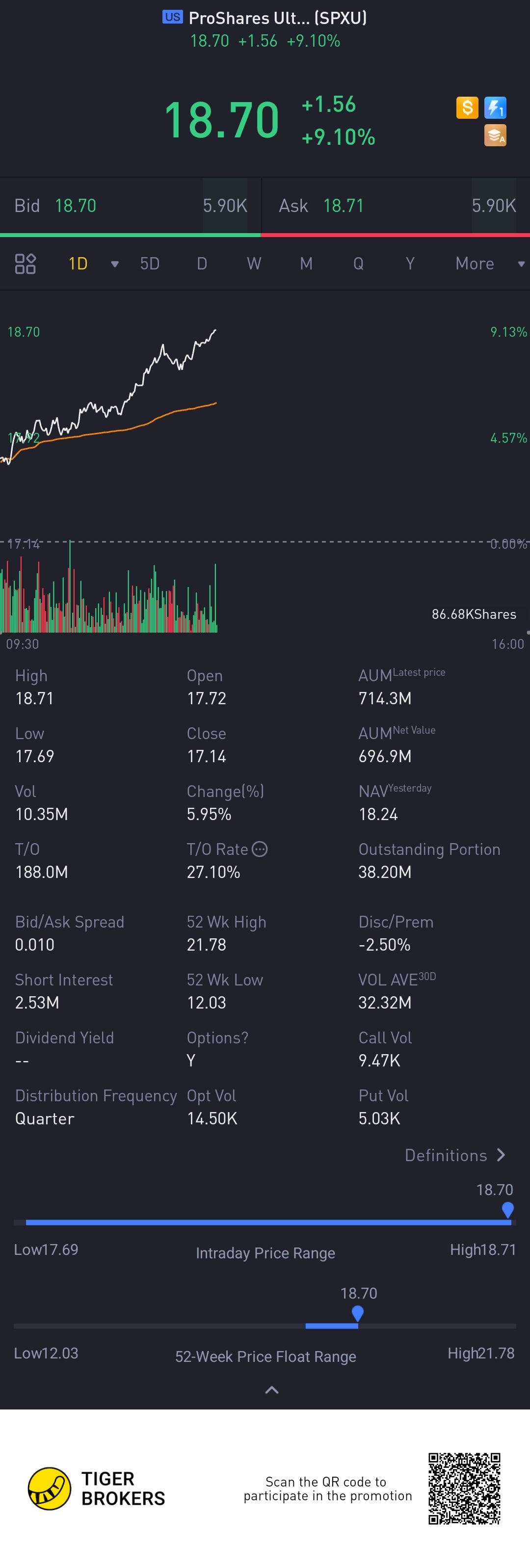Tap the large 18.70 price

(x=222, y=120)
